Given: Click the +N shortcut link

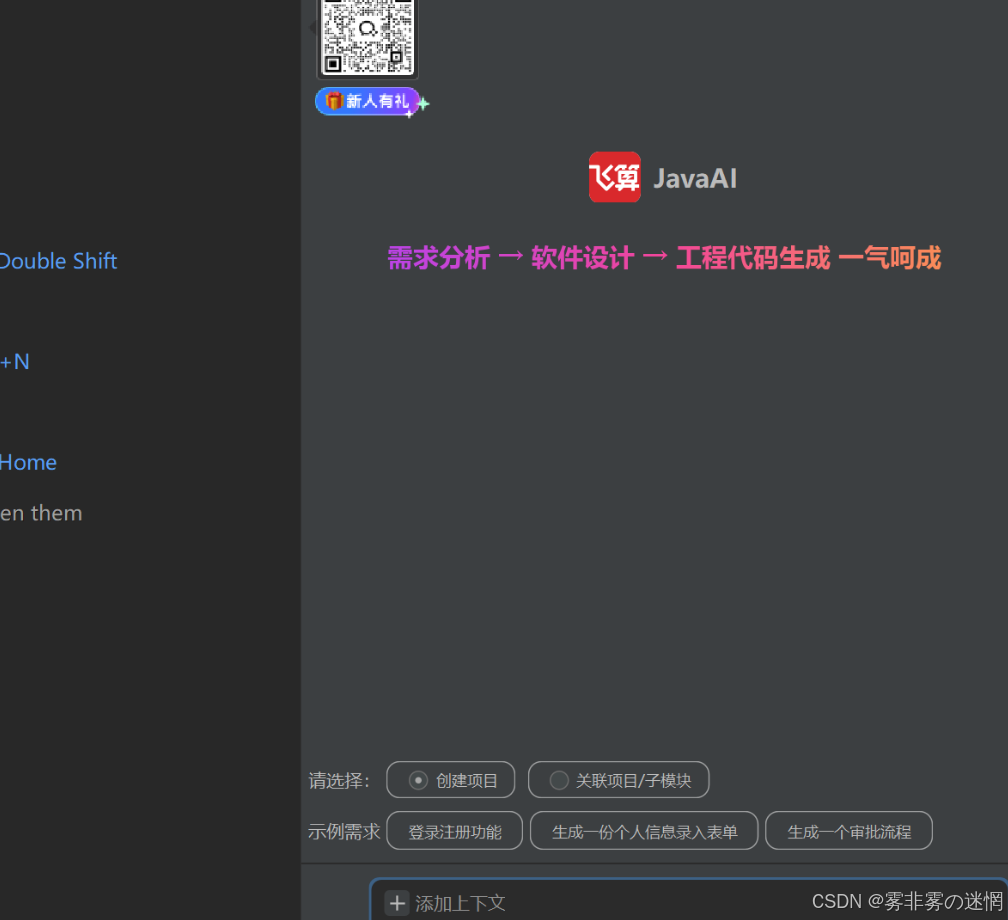Looking at the screenshot, I should [15, 362].
